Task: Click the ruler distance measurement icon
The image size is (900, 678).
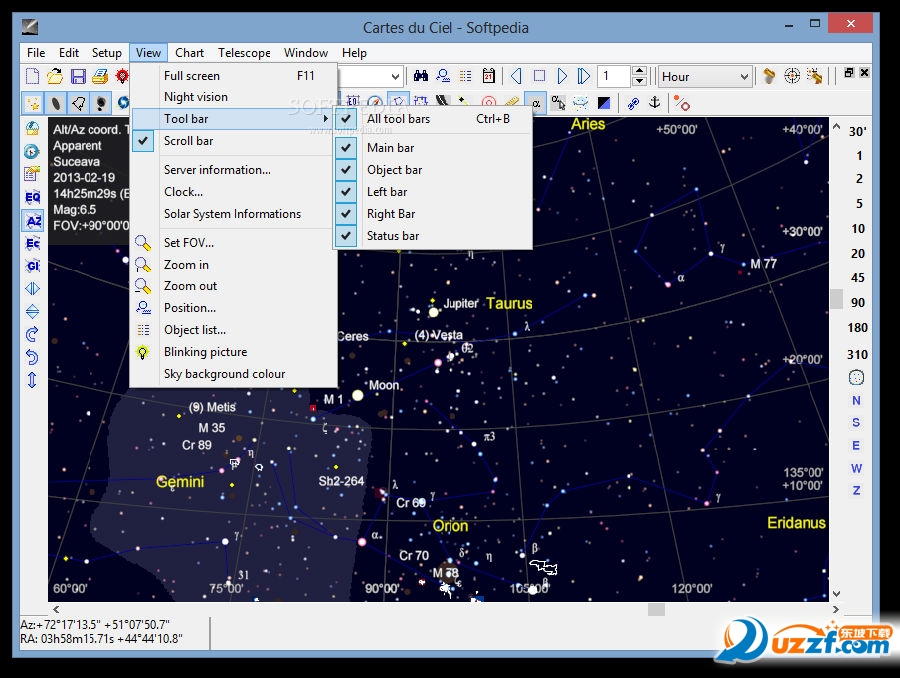Action: [x=511, y=103]
